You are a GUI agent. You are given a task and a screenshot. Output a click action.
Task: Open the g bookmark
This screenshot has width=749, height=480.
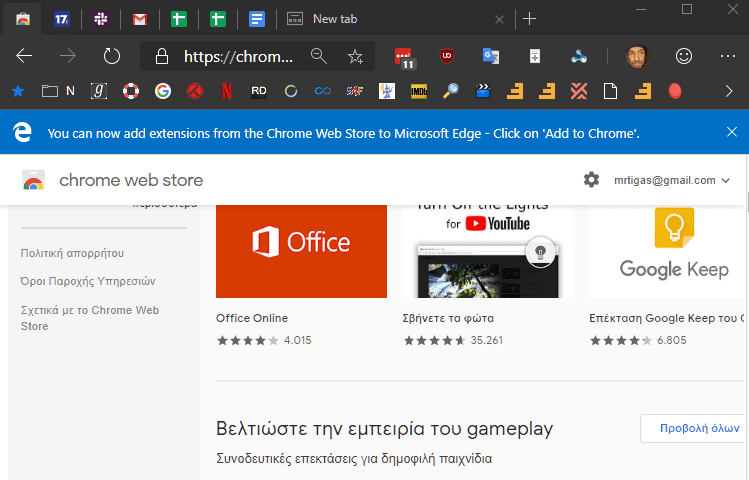point(99,91)
